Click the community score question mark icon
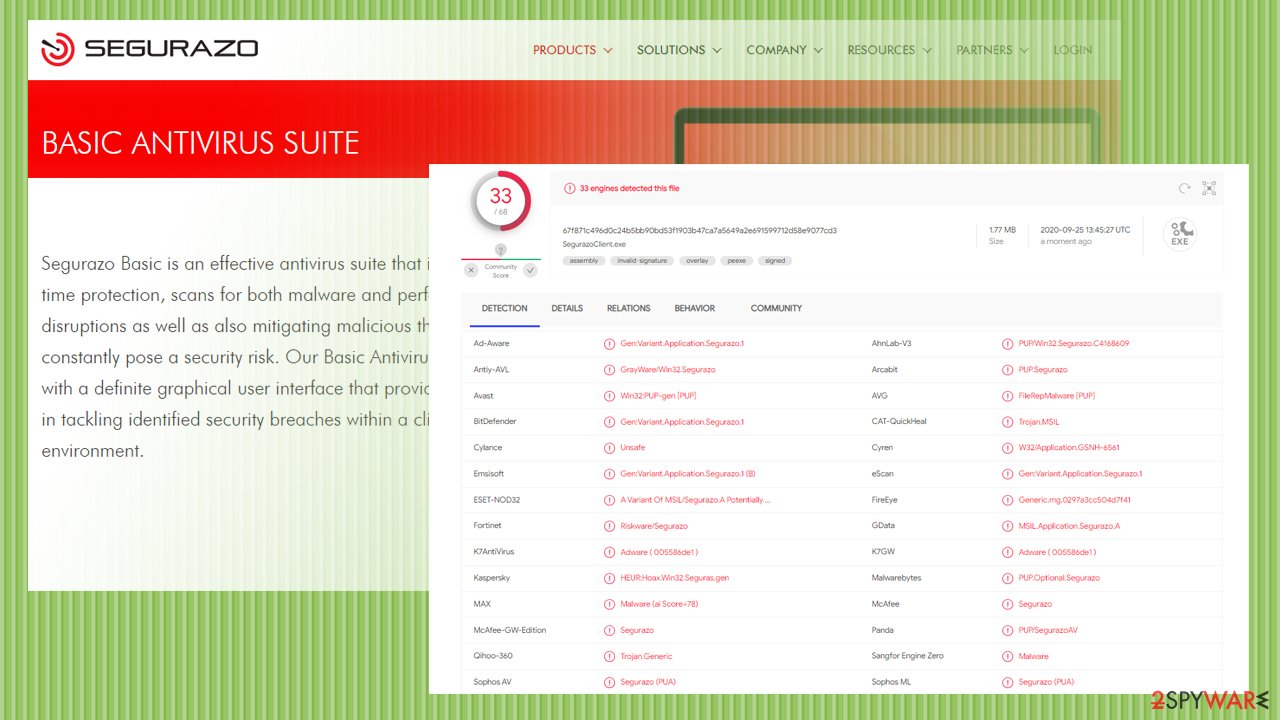Viewport: 1280px width, 720px height. [x=500, y=250]
